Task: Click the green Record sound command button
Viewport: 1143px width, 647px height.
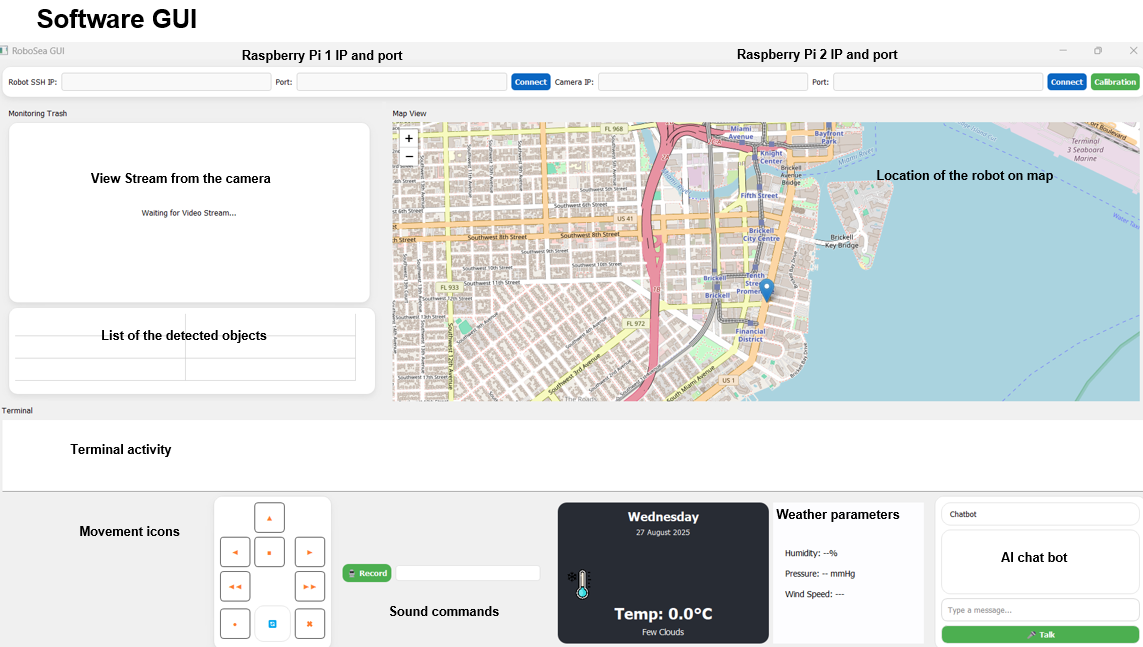Action: point(366,572)
